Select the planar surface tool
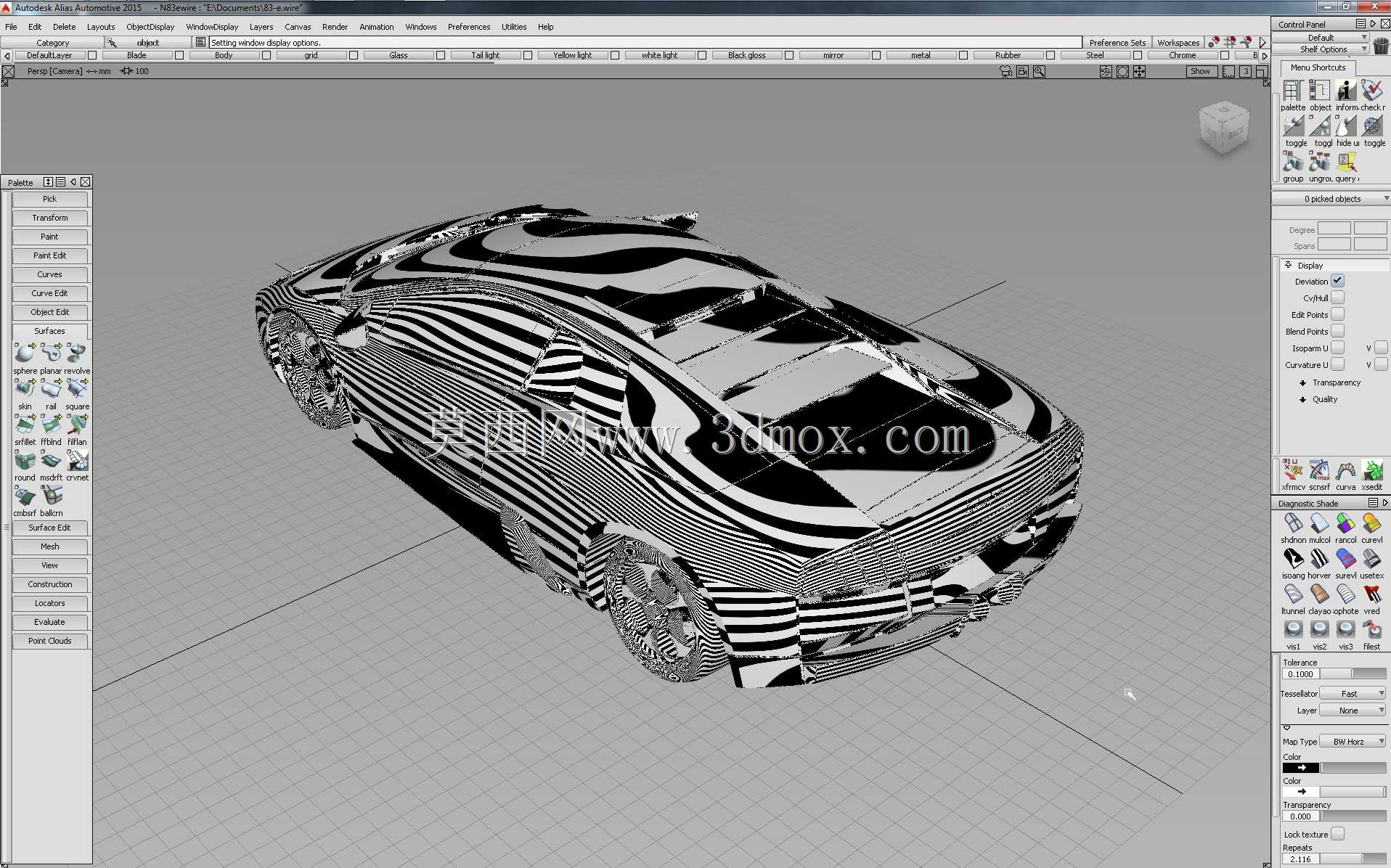The image size is (1391, 868). [51, 353]
